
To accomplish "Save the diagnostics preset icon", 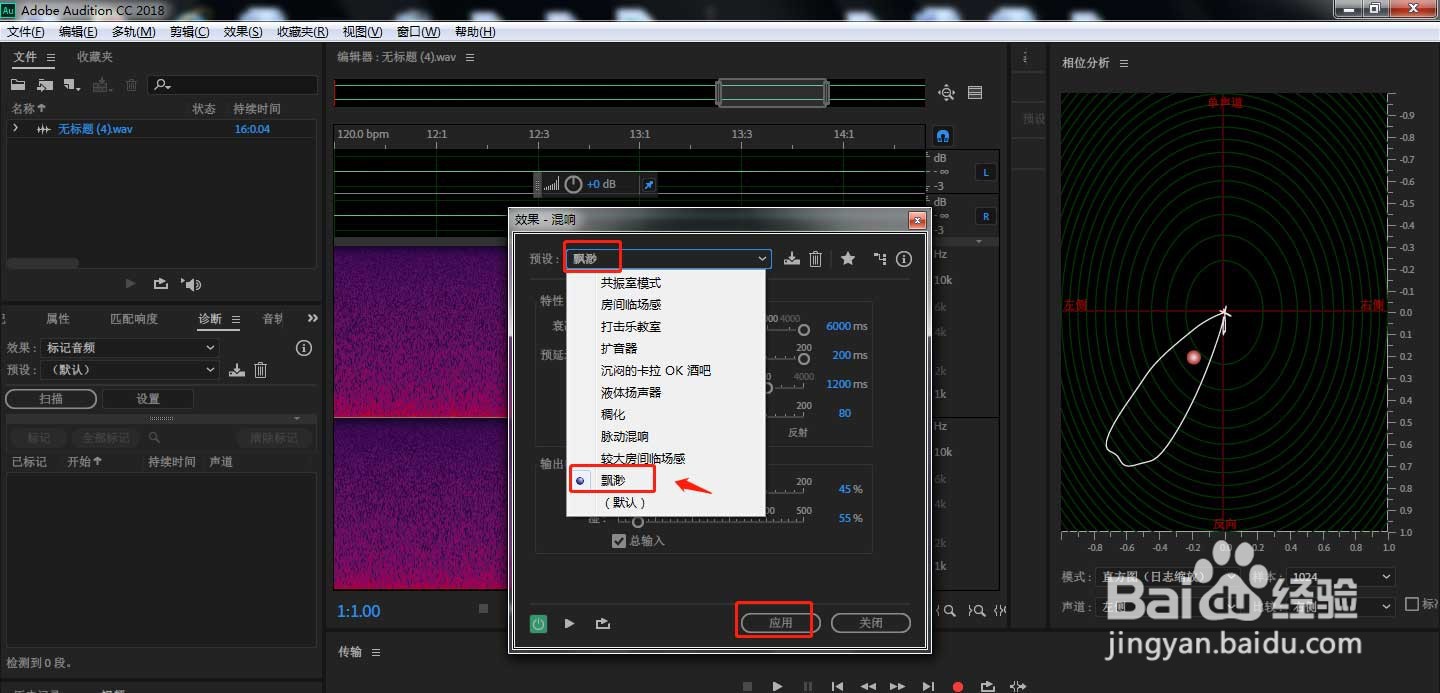I will (237, 370).
